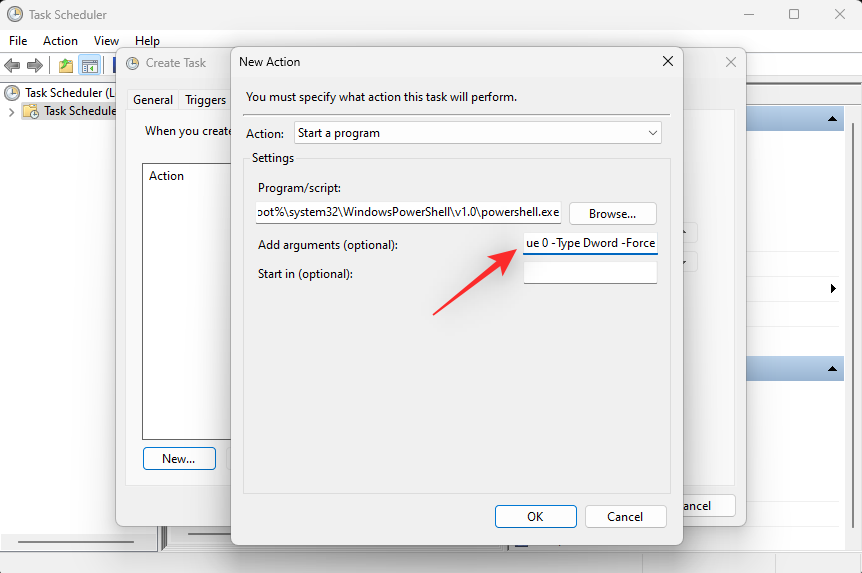Click Browse button for program

pyautogui.click(x=612, y=214)
